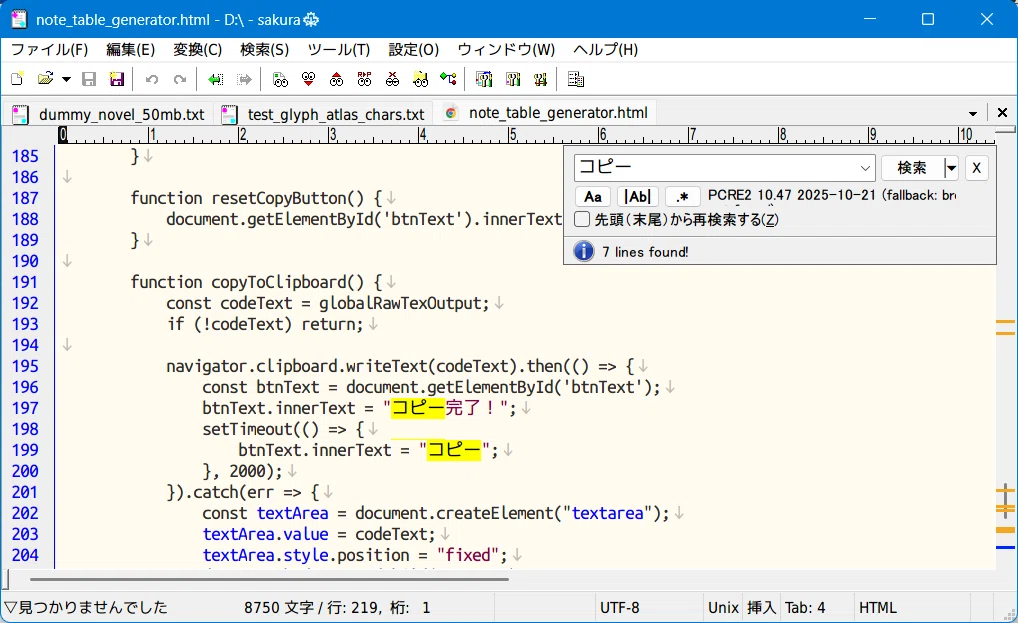Viewport: 1018px width, 623px height.
Task: Close the search panel with X button
Action: pos(976,168)
